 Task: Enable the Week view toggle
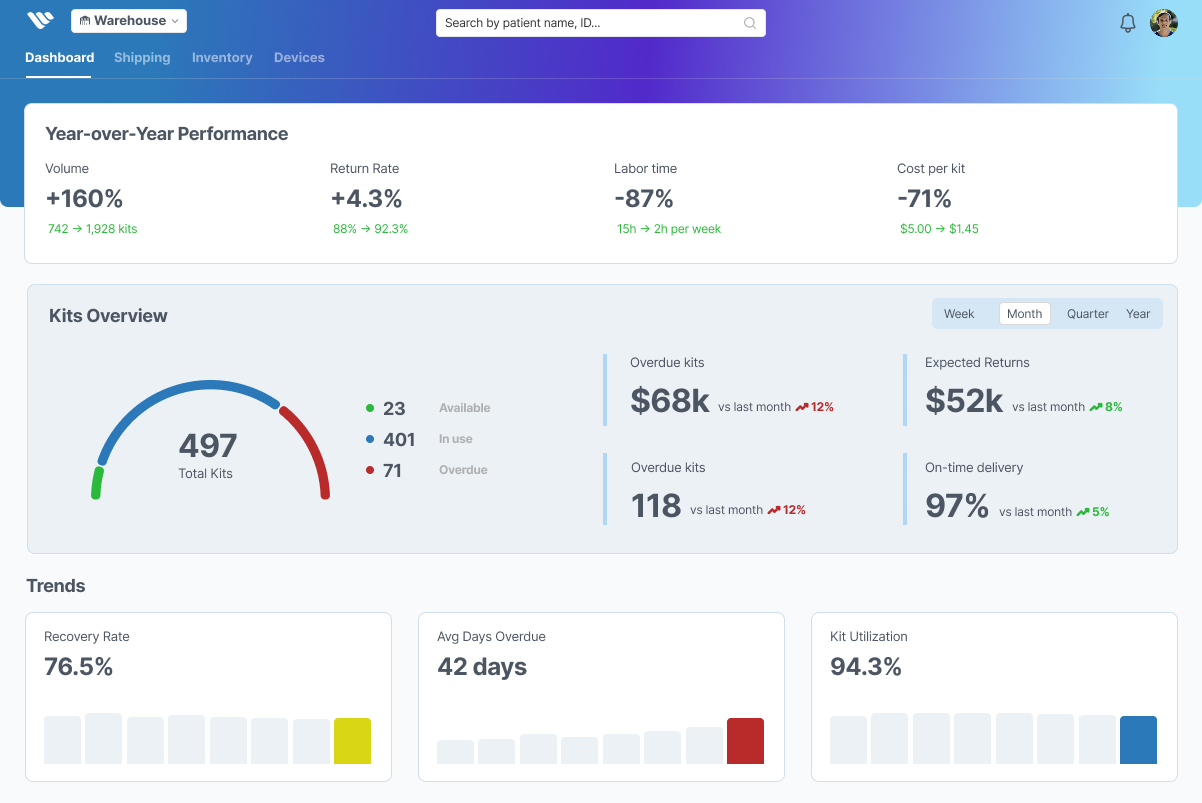[x=961, y=313]
